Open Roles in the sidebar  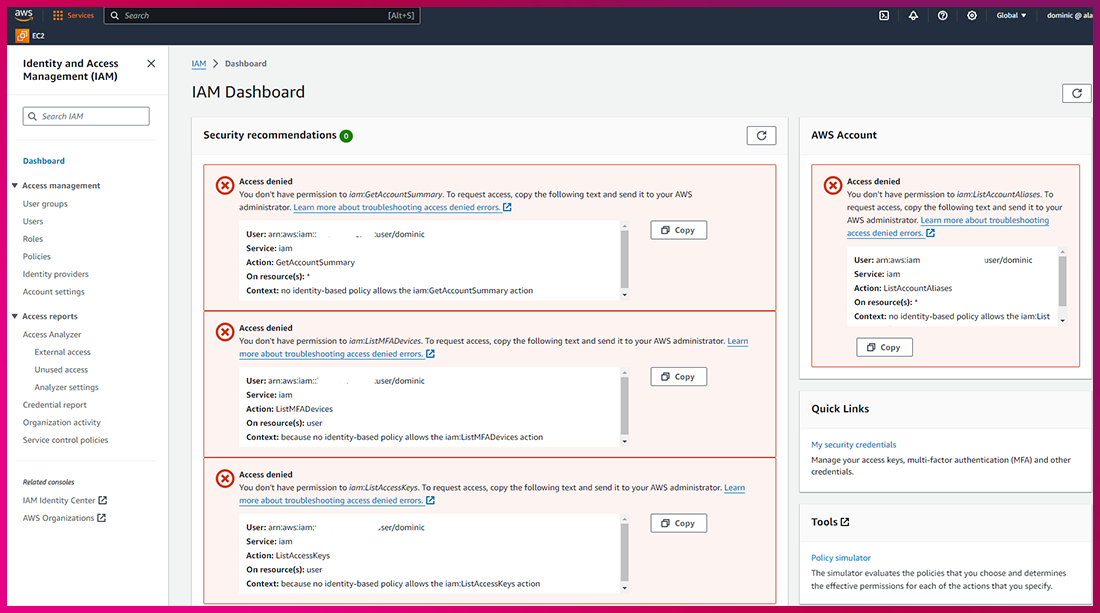33,239
